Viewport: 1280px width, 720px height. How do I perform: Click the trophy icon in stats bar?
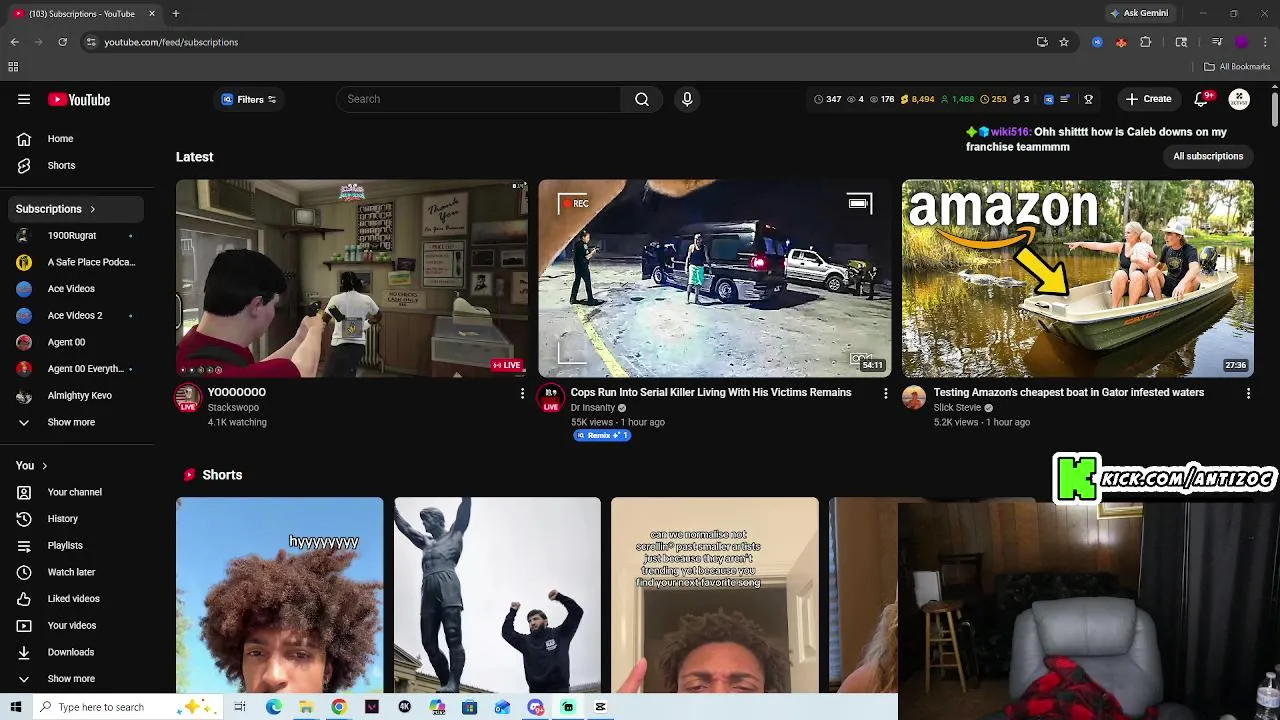1088,99
